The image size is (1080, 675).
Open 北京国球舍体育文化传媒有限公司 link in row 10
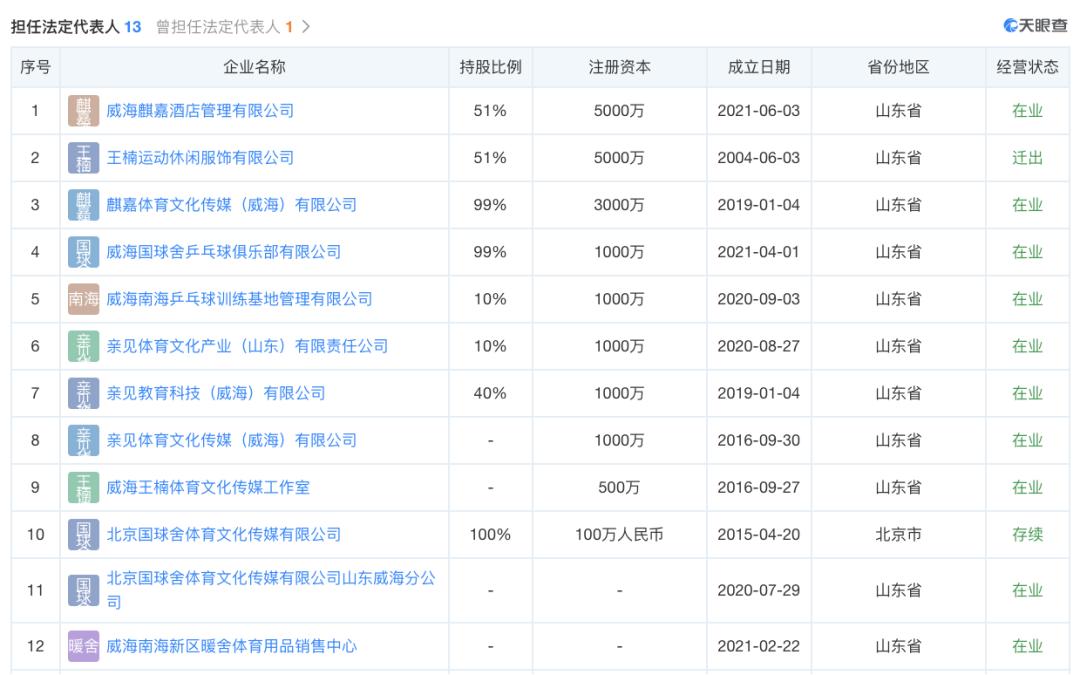[223, 534]
